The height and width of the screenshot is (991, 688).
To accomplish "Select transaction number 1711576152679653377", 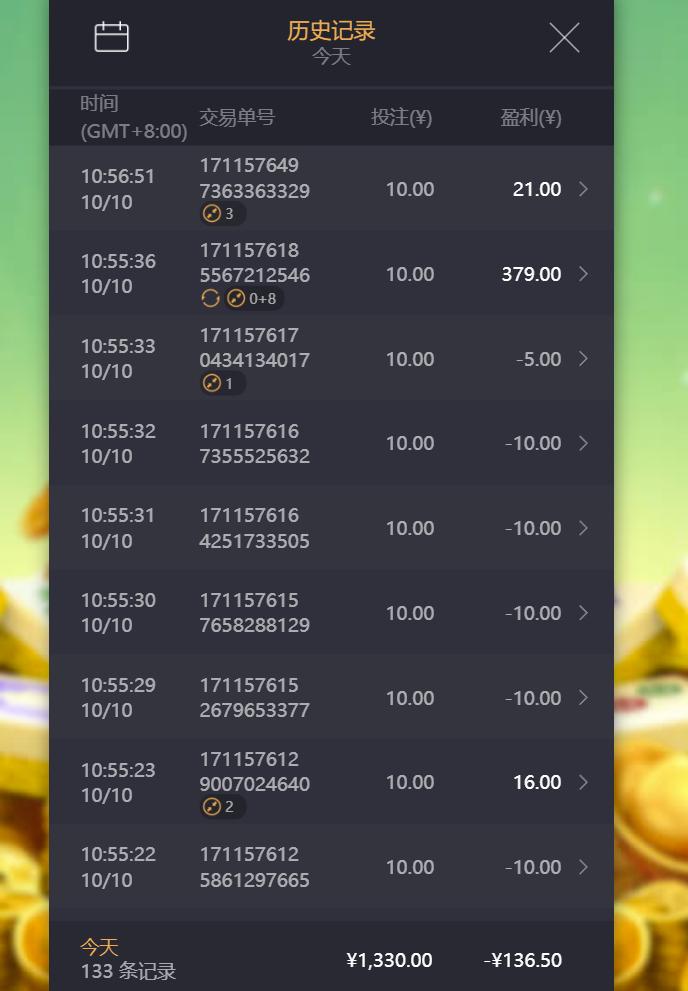I will (x=254, y=698).
